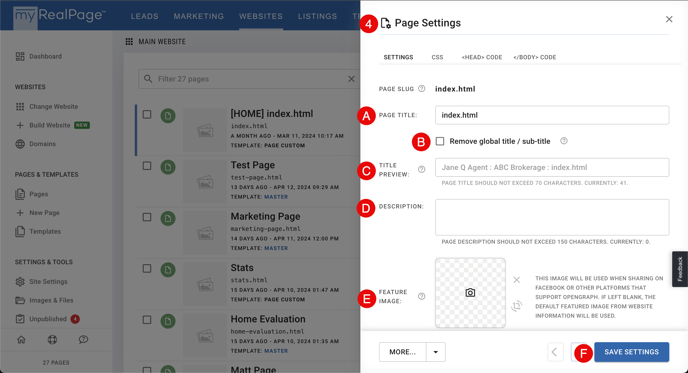Image resolution: width=688 pixels, height=373 pixels.
Task: Click into the Page Title field
Action: [552, 115]
